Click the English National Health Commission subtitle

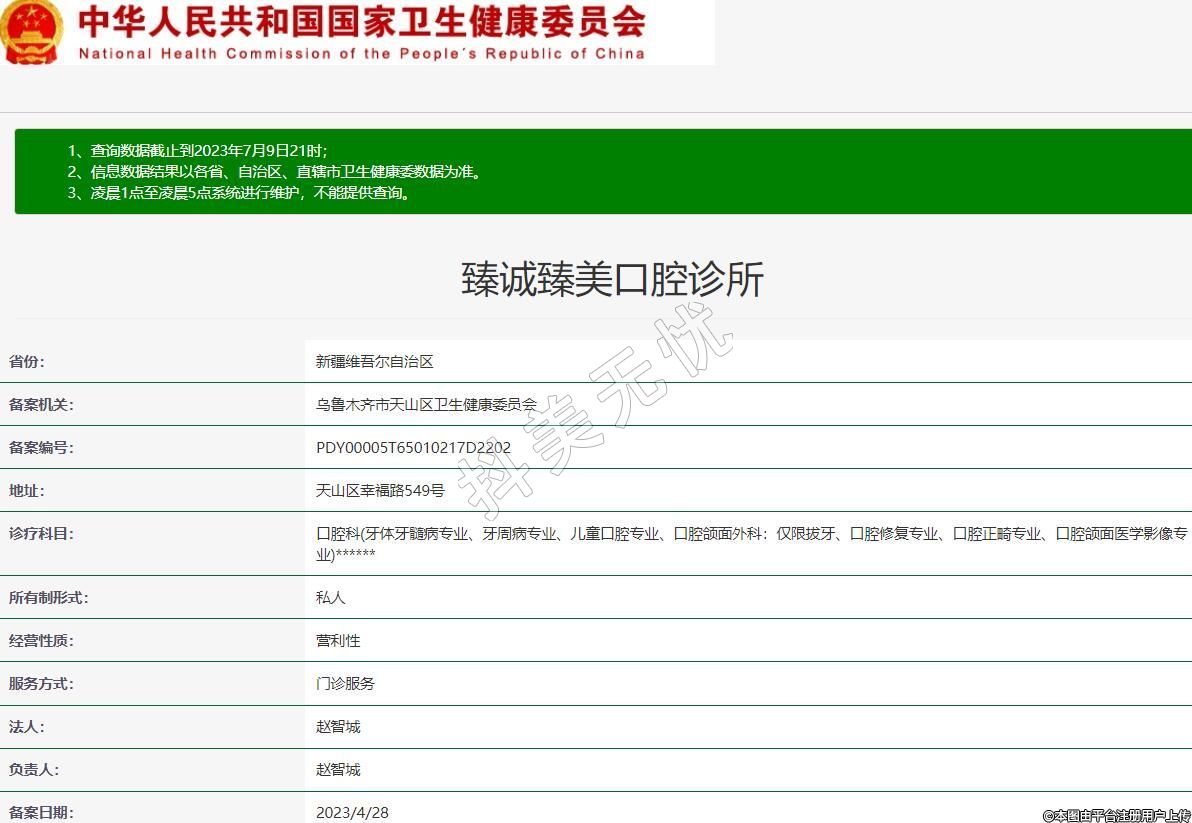[x=361, y=54]
